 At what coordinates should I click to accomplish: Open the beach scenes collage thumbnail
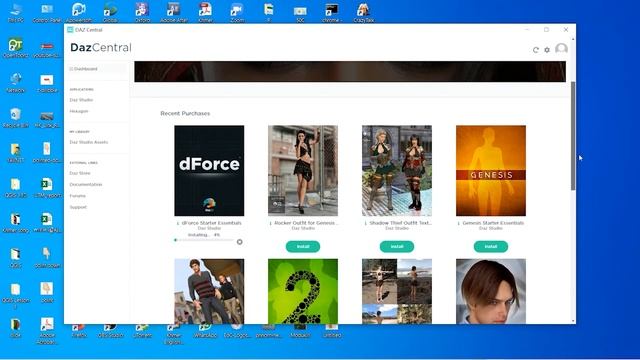click(x=397, y=291)
